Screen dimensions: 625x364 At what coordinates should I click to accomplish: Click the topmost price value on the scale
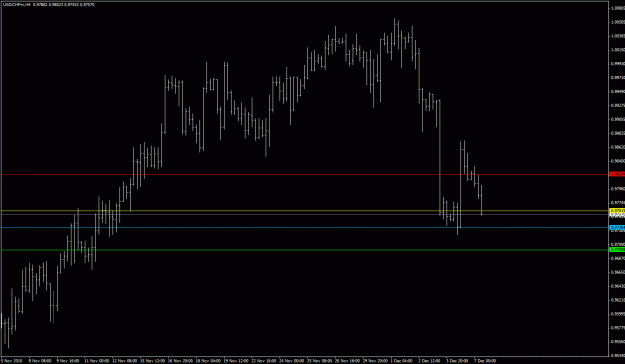(x=618, y=8)
